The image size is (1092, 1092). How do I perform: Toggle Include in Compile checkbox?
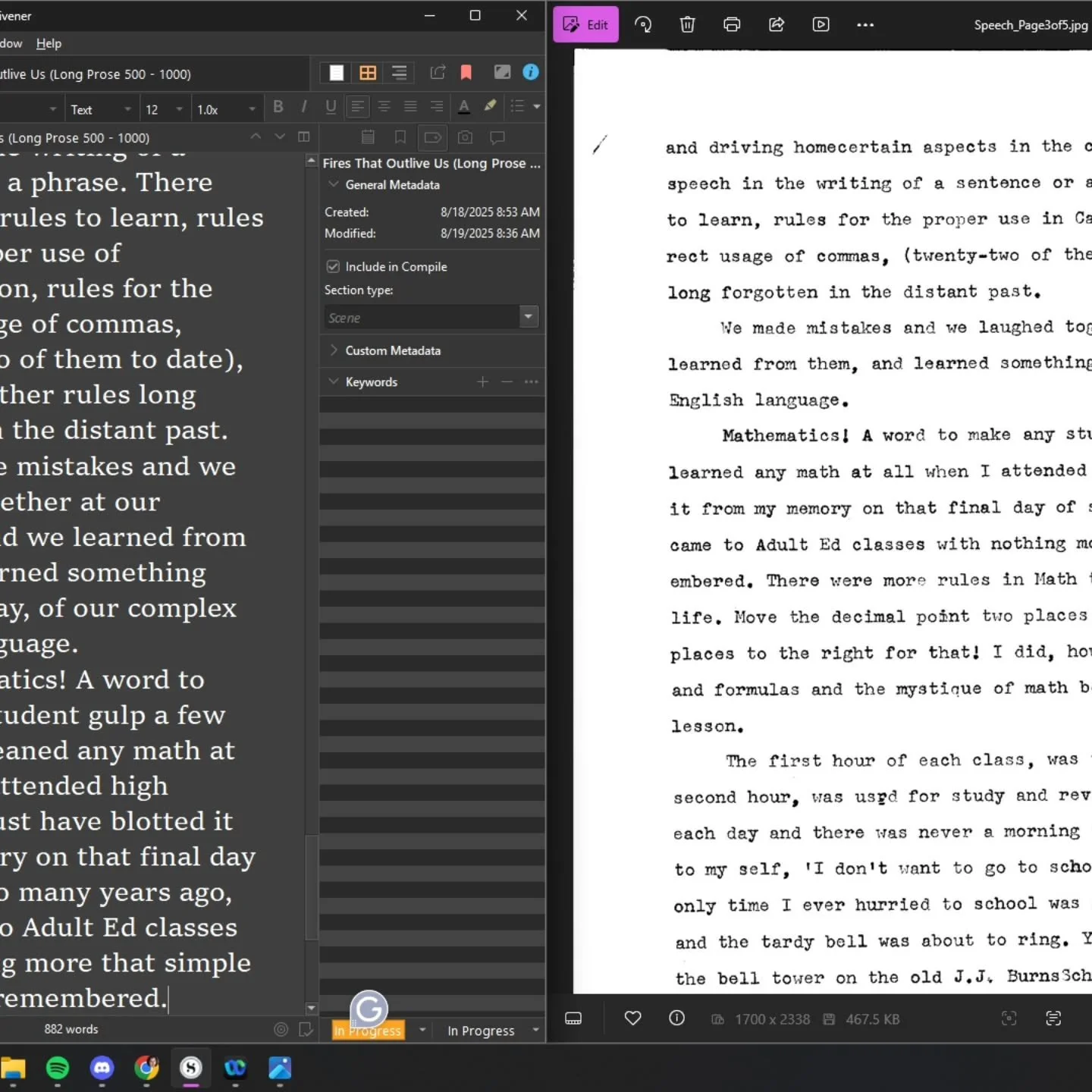click(334, 266)
